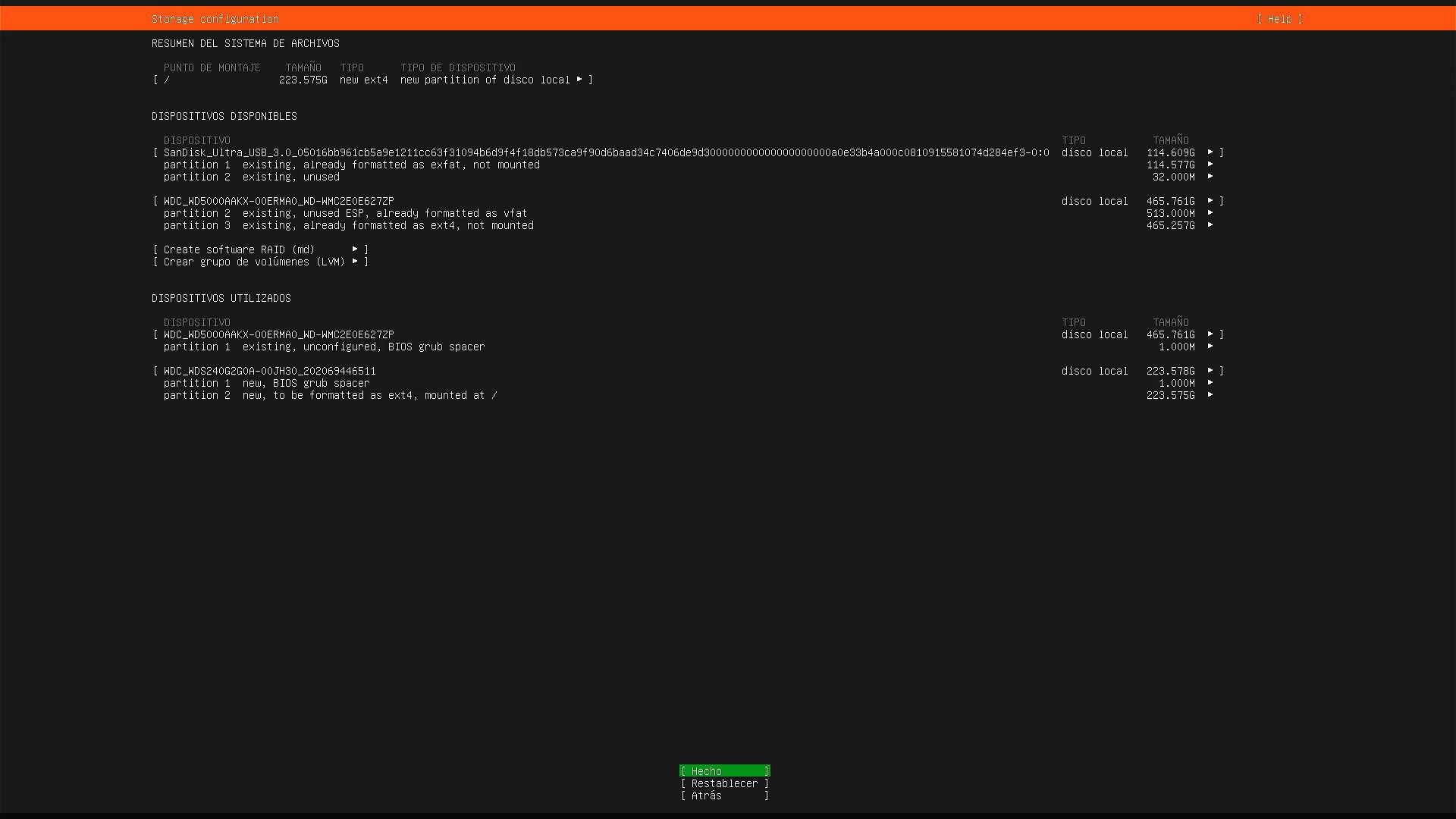Screen dimensions: 1456x819
Task: Open arrow for 465.257G ext4 partition
Action: click(1210, 225)
